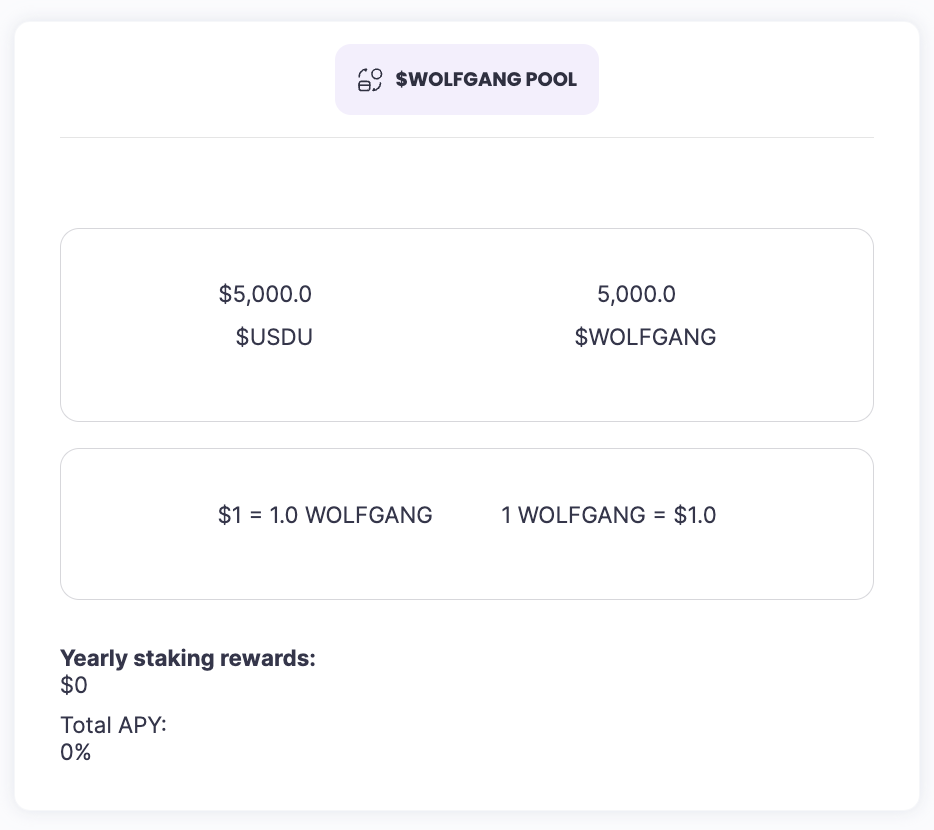Select the $WOLFGANG POOL tab label
This screenshot has height=830, width=934.
click(x=486, y=80)
